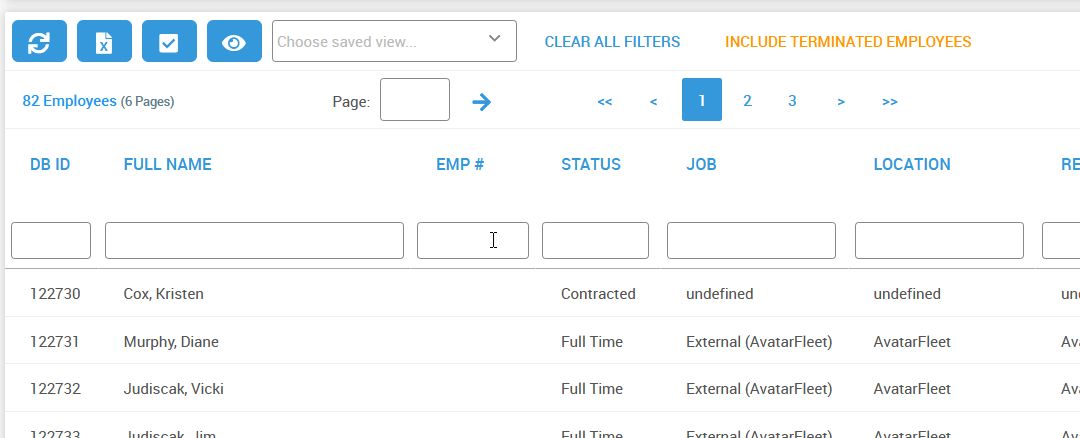Click Full Time status for Judiscak, Vicki
Image resolution: width=1080 pixels, height=438 pixels.
(x=592, y=389)
